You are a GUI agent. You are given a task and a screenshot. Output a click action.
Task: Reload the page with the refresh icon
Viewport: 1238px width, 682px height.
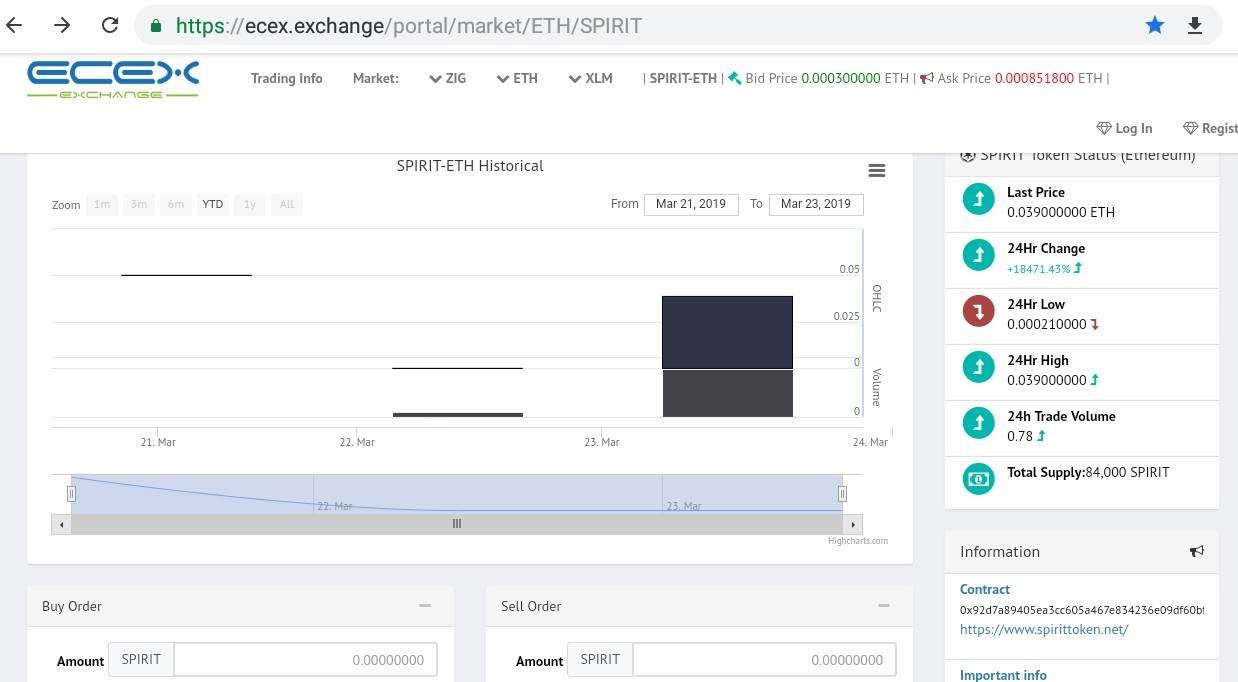coord(110,25)
